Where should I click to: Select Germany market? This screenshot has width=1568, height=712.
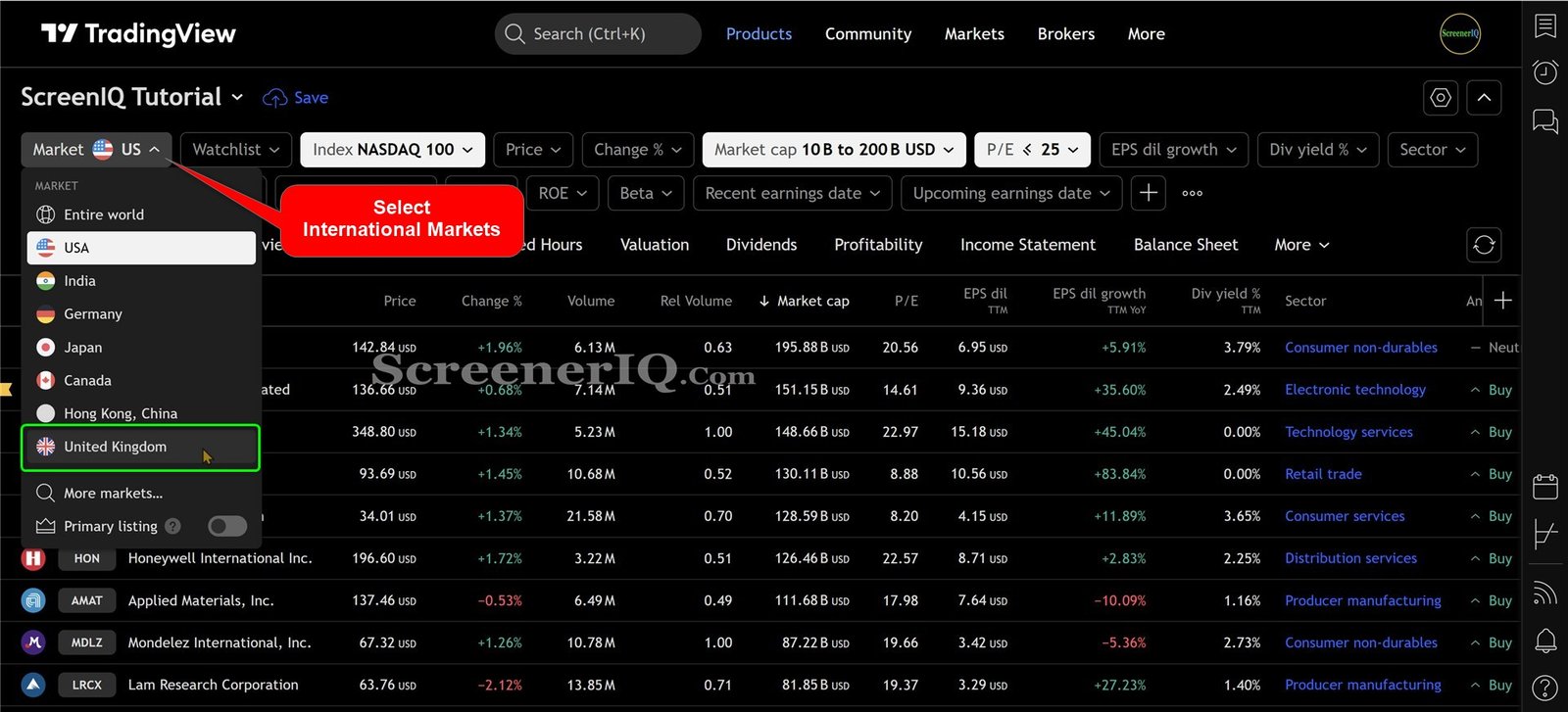tap(141, 314)
